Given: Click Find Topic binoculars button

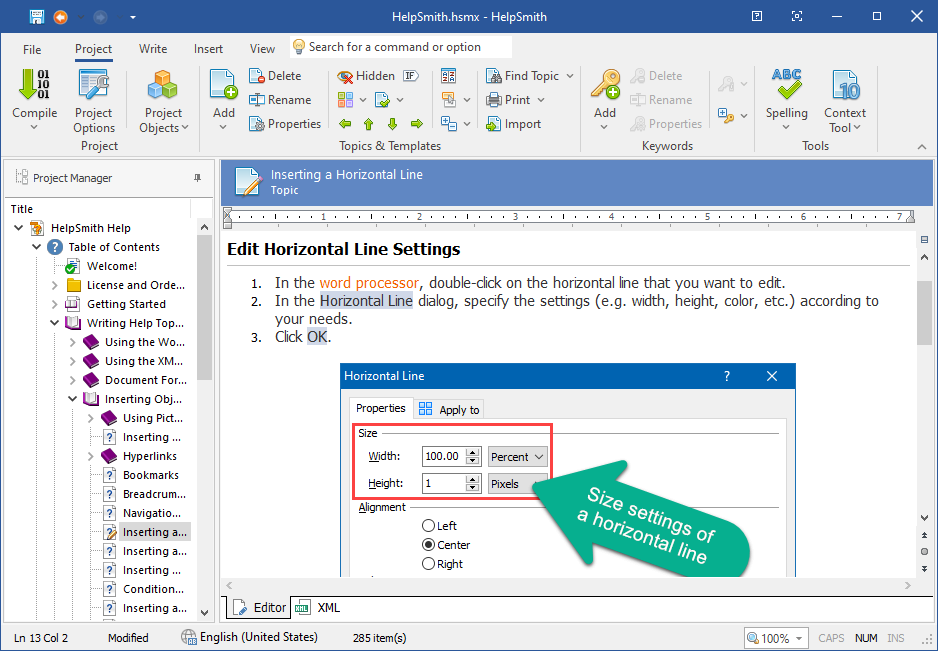Looking at the screenshot, I should [522, 76].
